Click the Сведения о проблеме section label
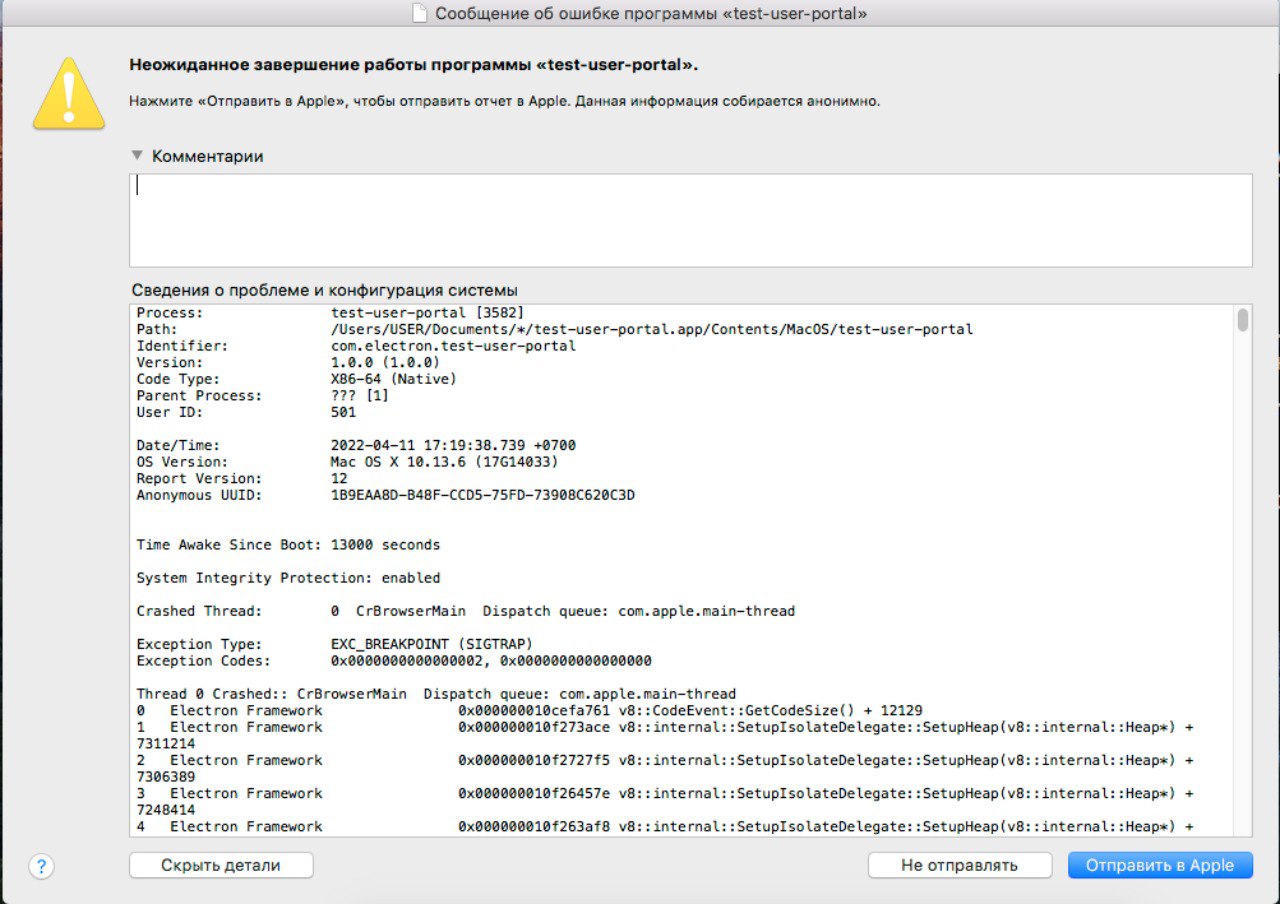The image size is (1280, 904). [325, 291]
